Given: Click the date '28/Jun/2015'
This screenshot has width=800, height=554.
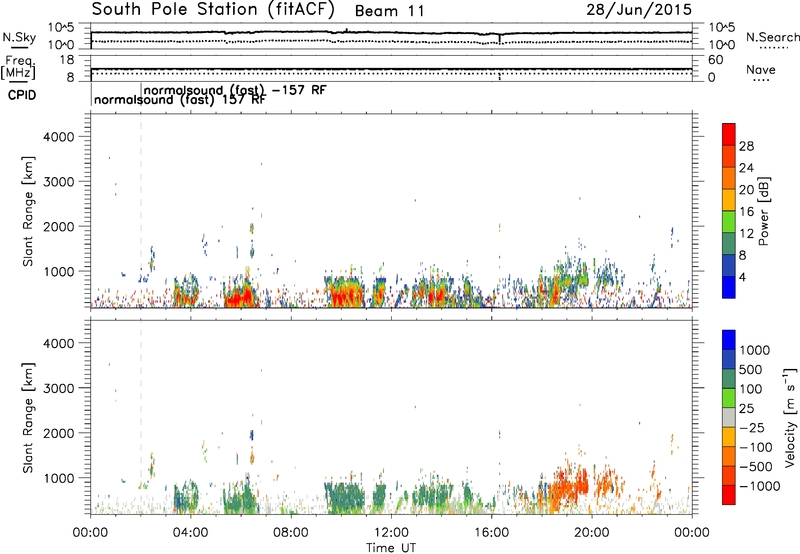Looking at the screenshot, I should [639, 9].
